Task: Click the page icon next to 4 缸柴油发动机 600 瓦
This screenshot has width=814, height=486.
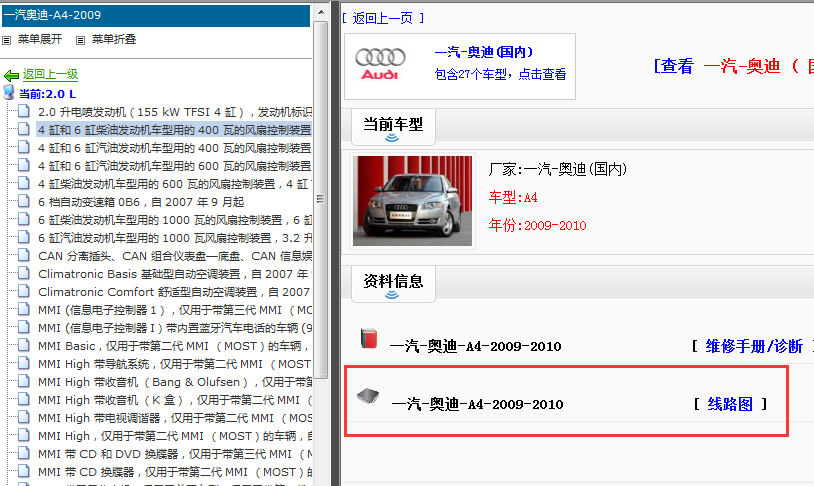Action: (24, 183)
